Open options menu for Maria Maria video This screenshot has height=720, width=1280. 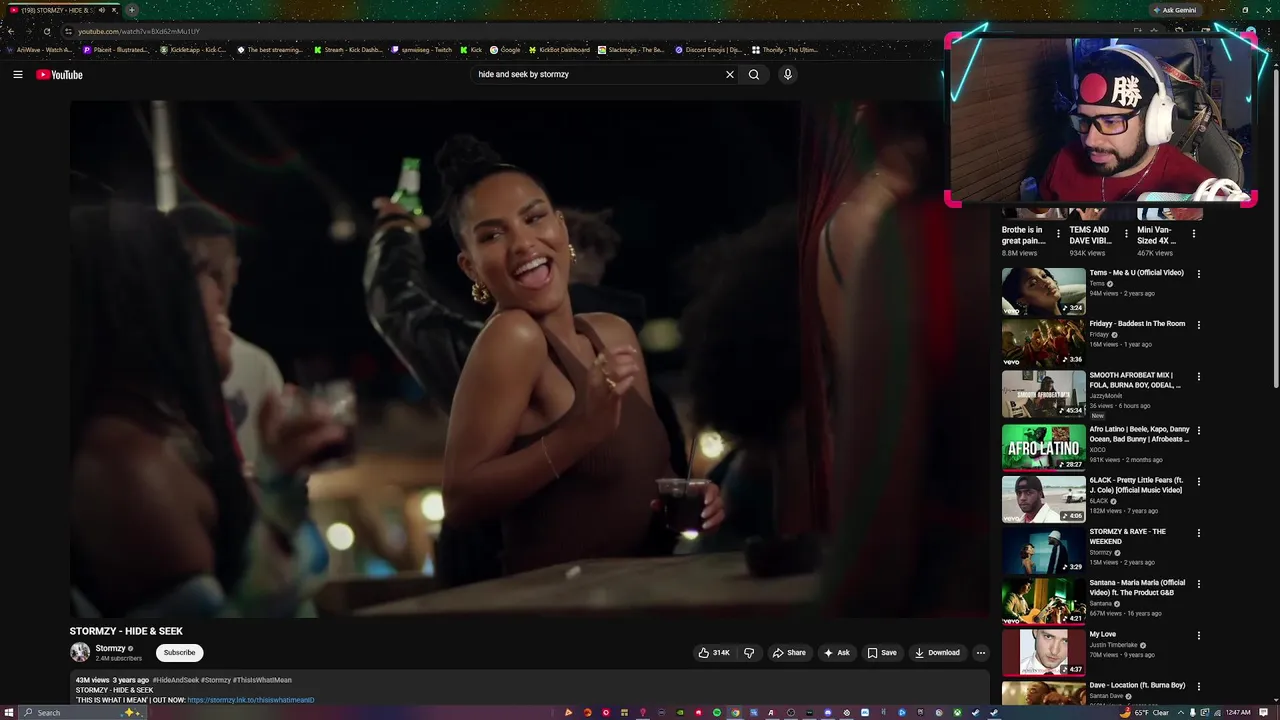(x=1199, y=584)
